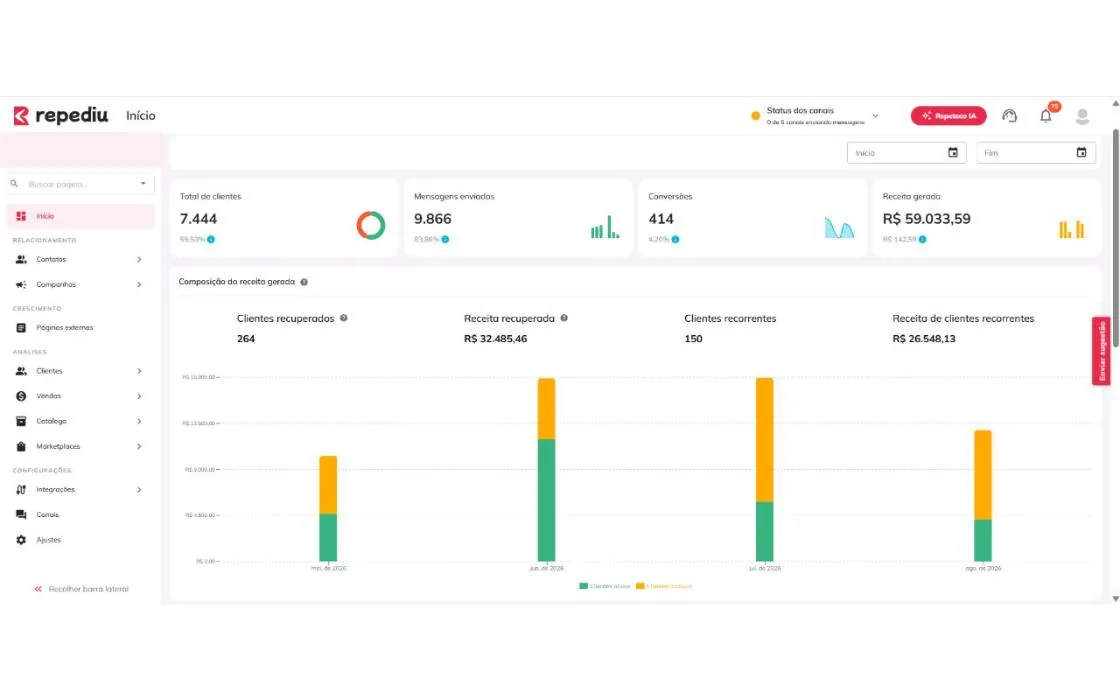Viewport: 1120px width, 700px height.
Task: Toggle the green Clientes ativos legend entry
Action: (x=604, y=586)
